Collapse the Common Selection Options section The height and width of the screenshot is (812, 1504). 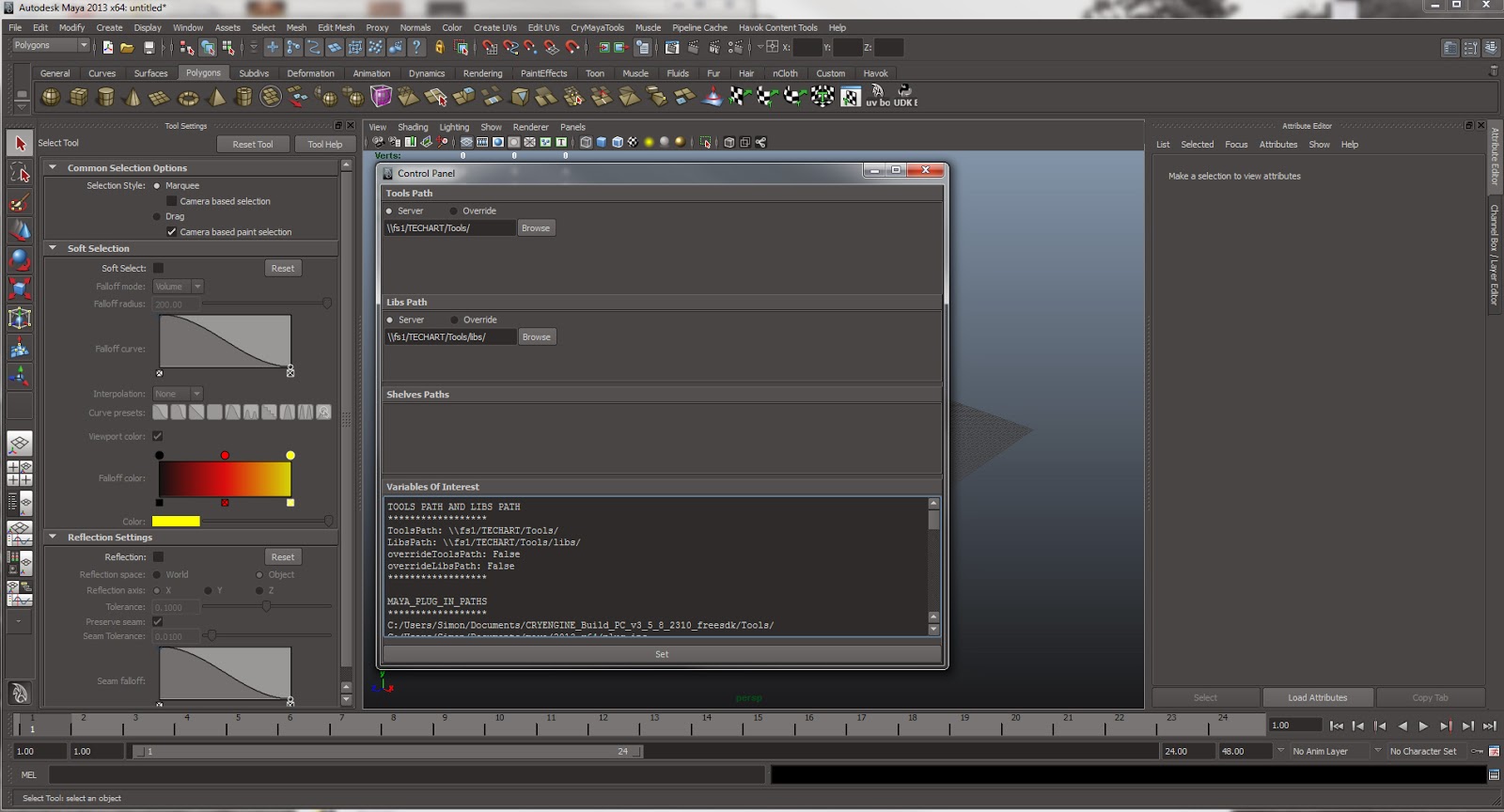coord(53,167)
